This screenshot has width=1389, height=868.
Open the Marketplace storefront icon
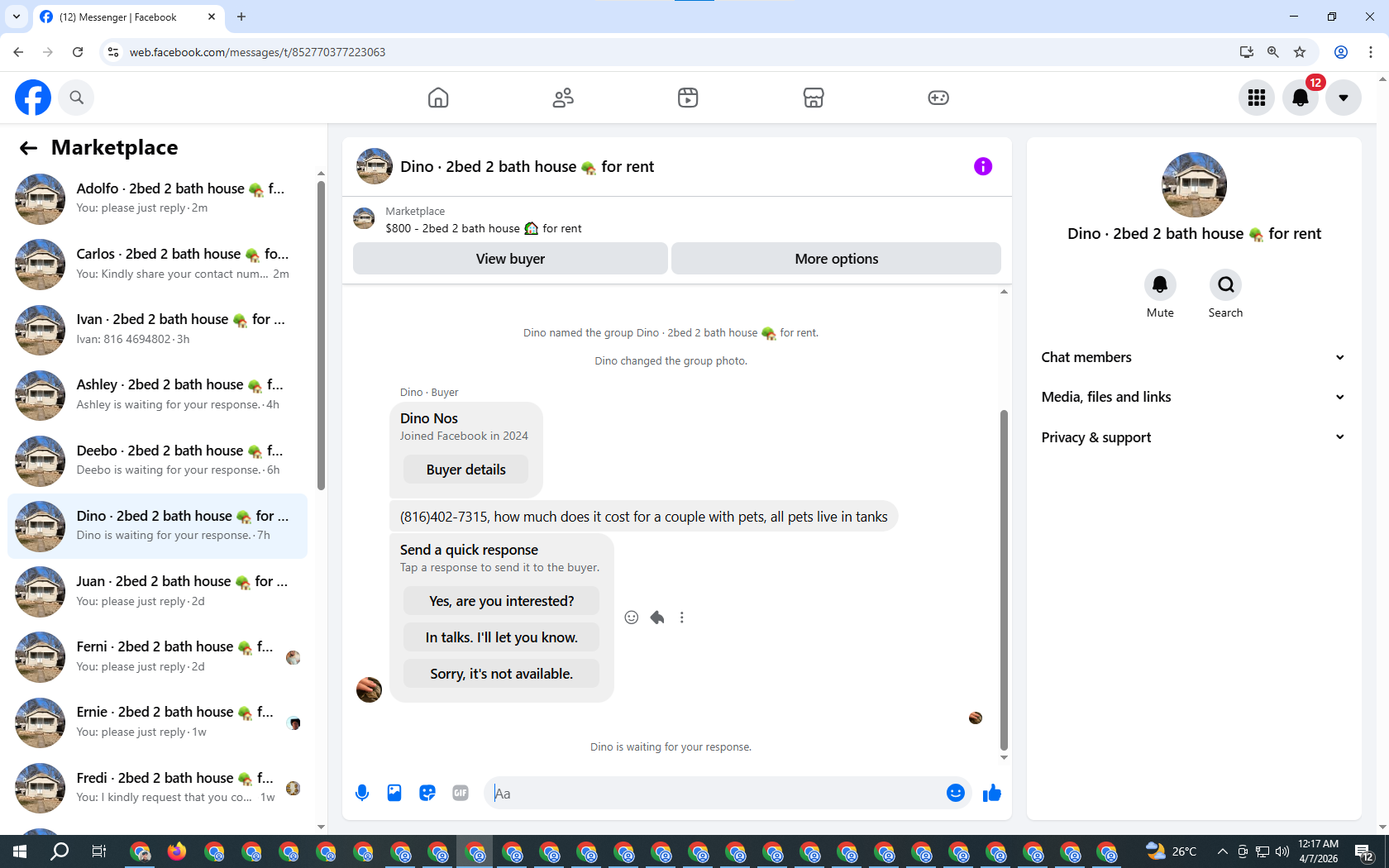(x=814, y=98)
